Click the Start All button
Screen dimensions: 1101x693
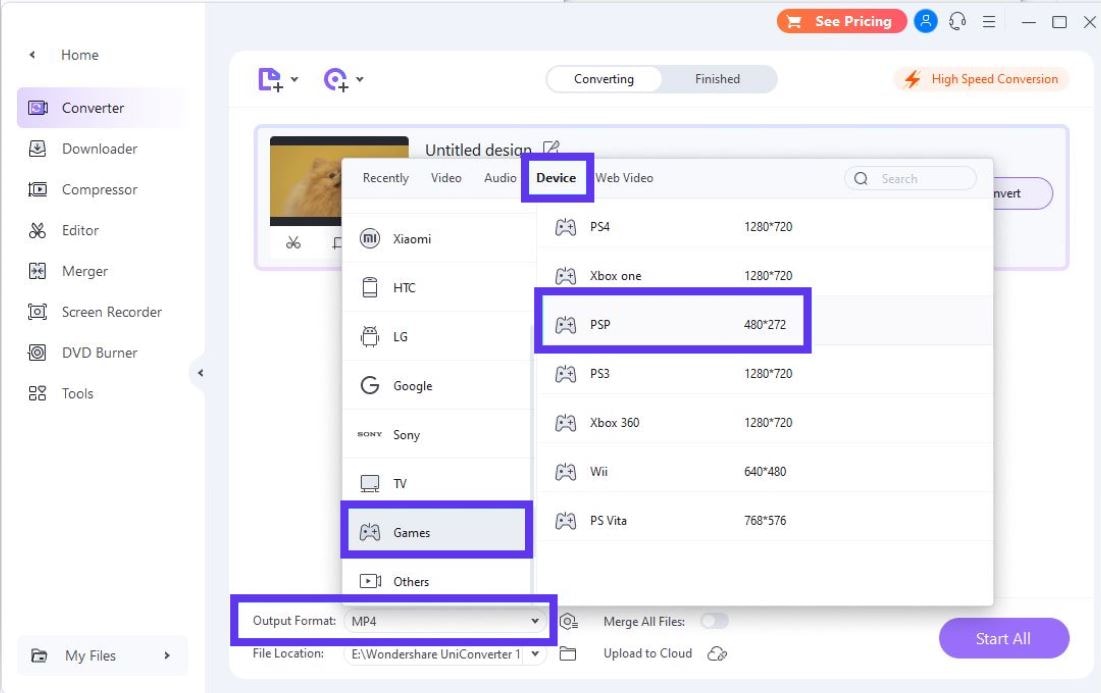click(x=1003, y=638)
